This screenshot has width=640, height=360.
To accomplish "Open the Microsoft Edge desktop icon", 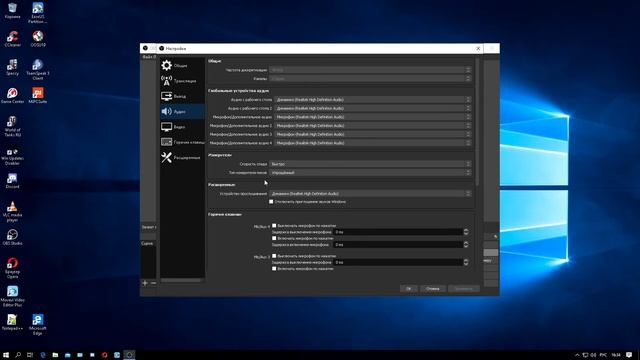I will [x=38, y=324].
